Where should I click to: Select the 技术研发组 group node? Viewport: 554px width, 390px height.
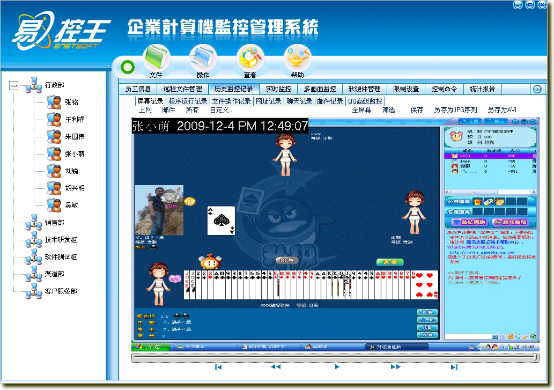[x=61, y=240]
